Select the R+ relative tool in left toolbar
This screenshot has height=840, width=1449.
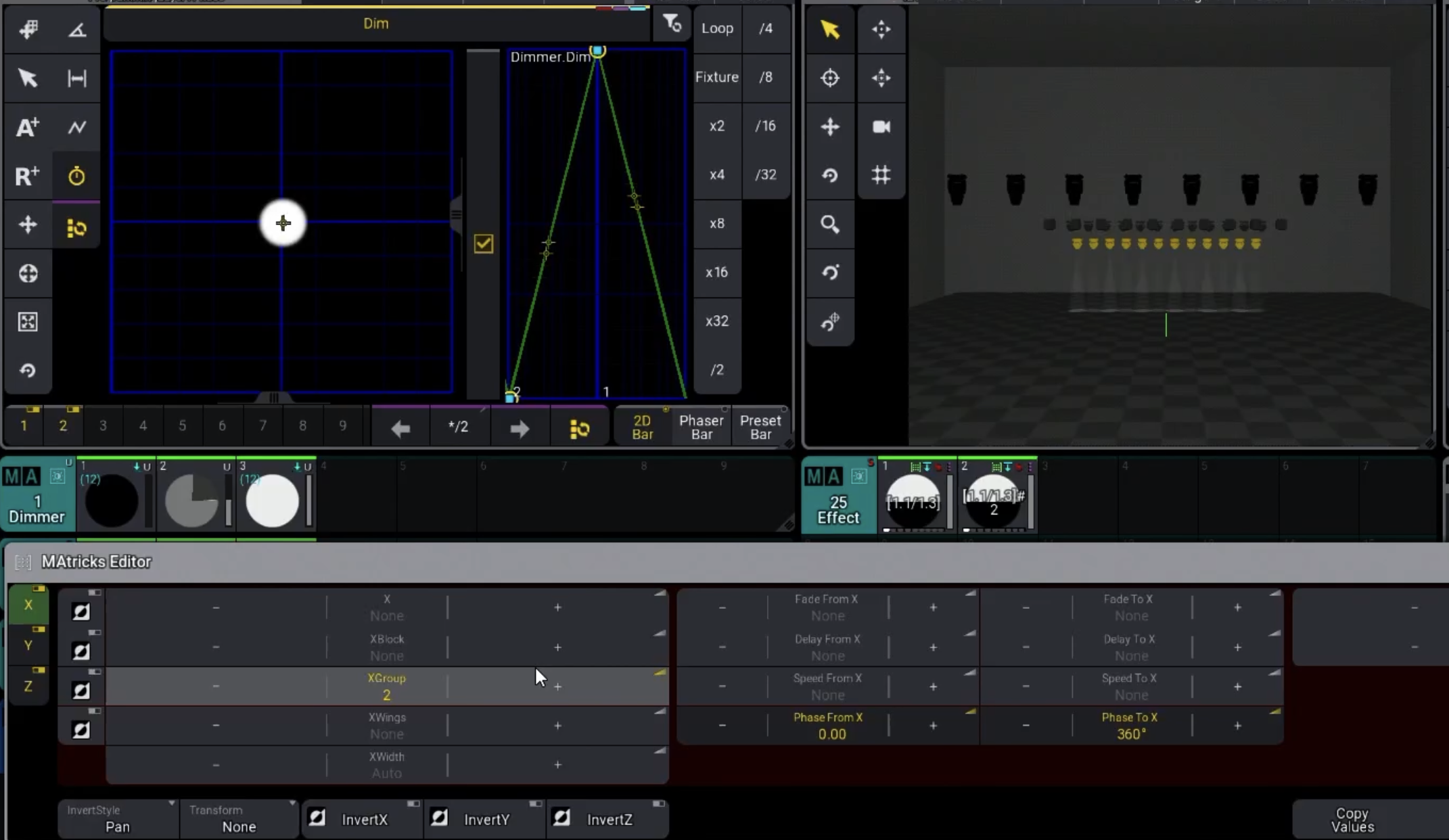click(28, 177)
